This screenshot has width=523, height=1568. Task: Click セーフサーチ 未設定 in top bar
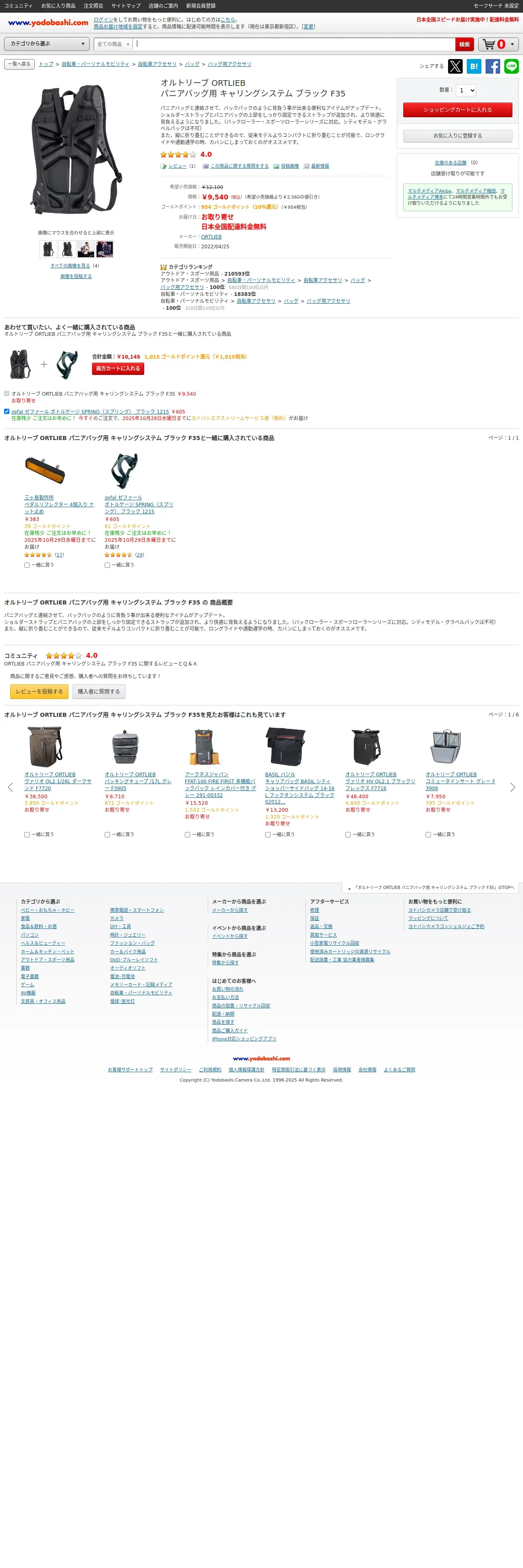496,5
